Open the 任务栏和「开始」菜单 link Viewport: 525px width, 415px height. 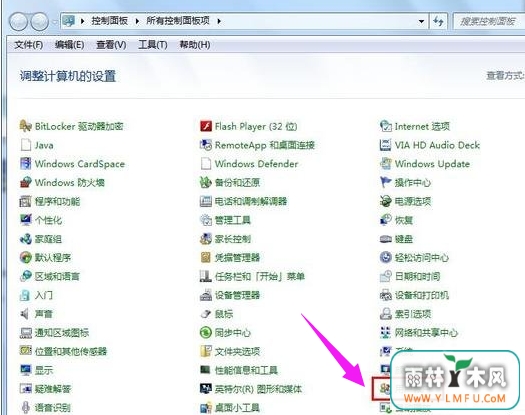point(259,276)
